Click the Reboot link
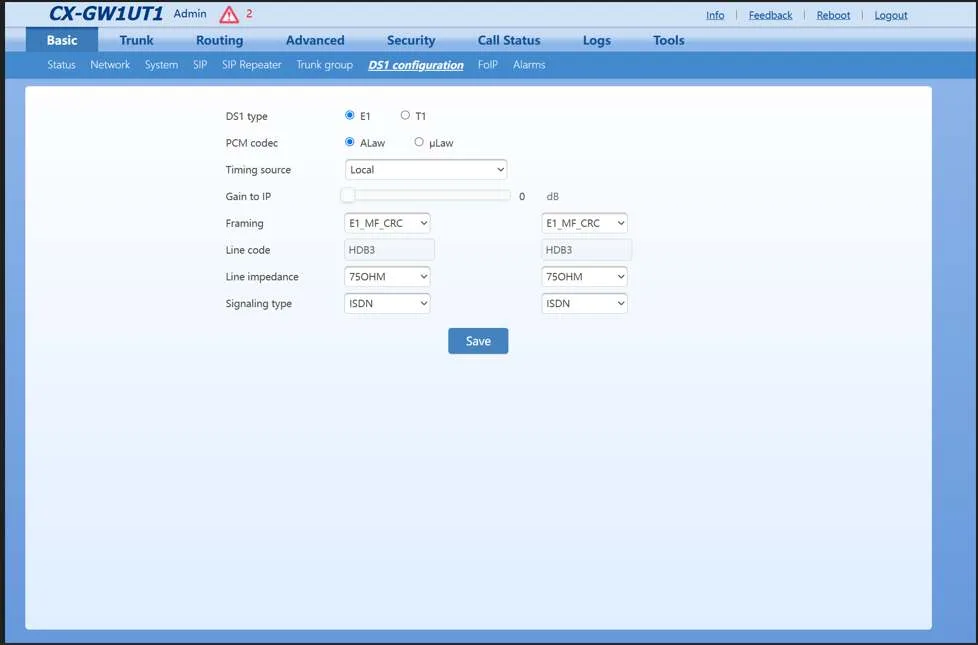 [833, 15]
